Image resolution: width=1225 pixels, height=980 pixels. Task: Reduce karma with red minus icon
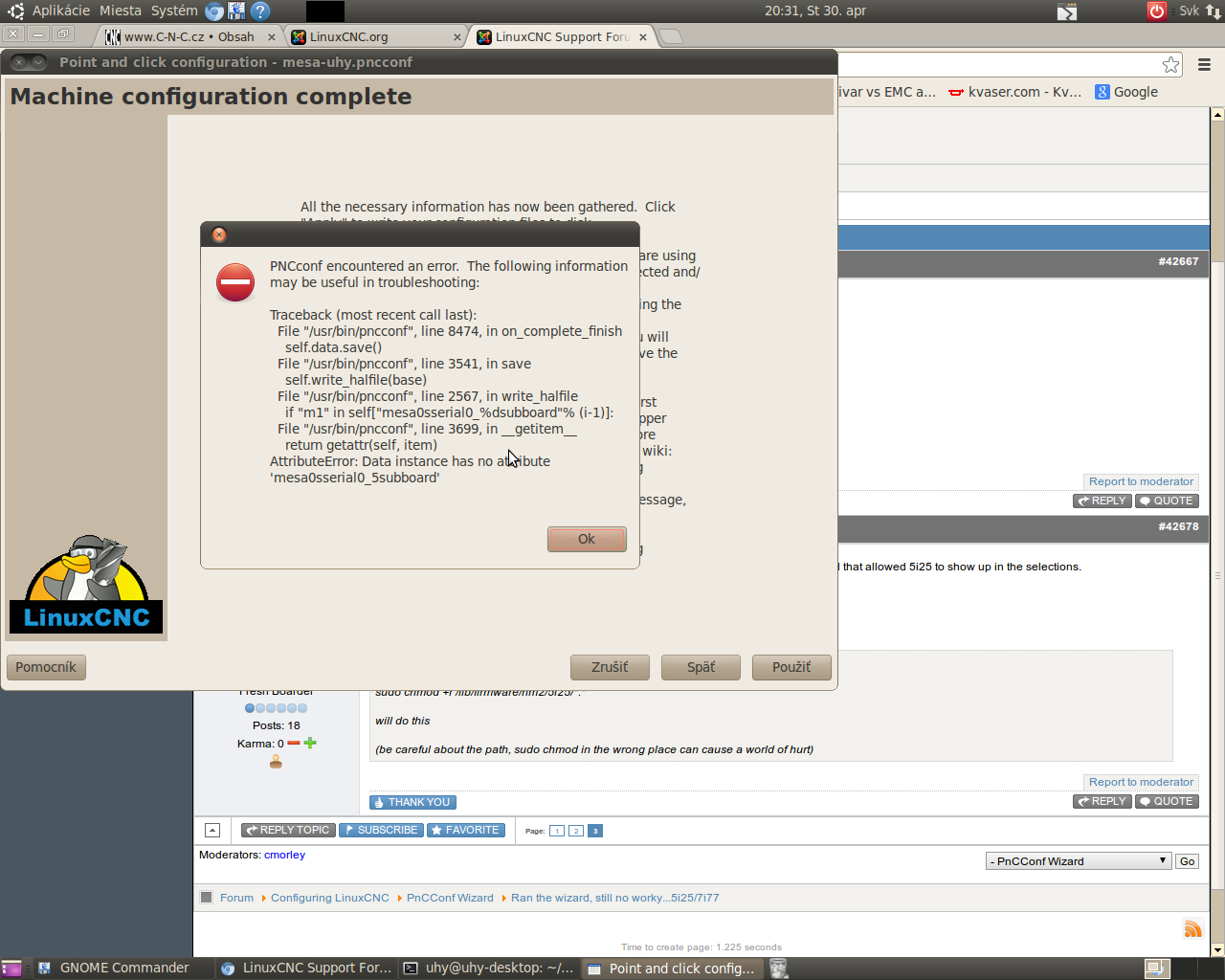coord(294,743)
